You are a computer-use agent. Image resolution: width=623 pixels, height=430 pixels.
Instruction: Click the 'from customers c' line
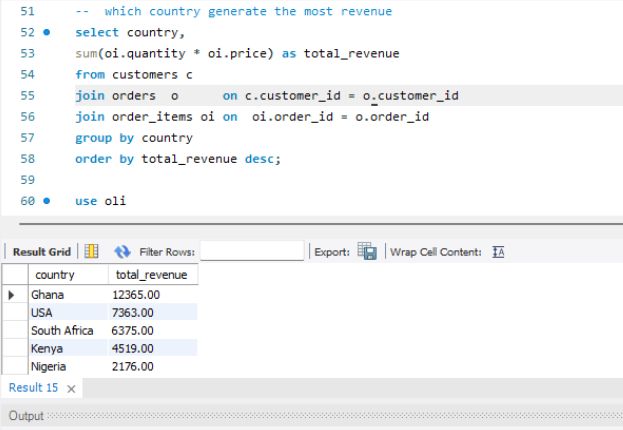[x=134, y=75]
